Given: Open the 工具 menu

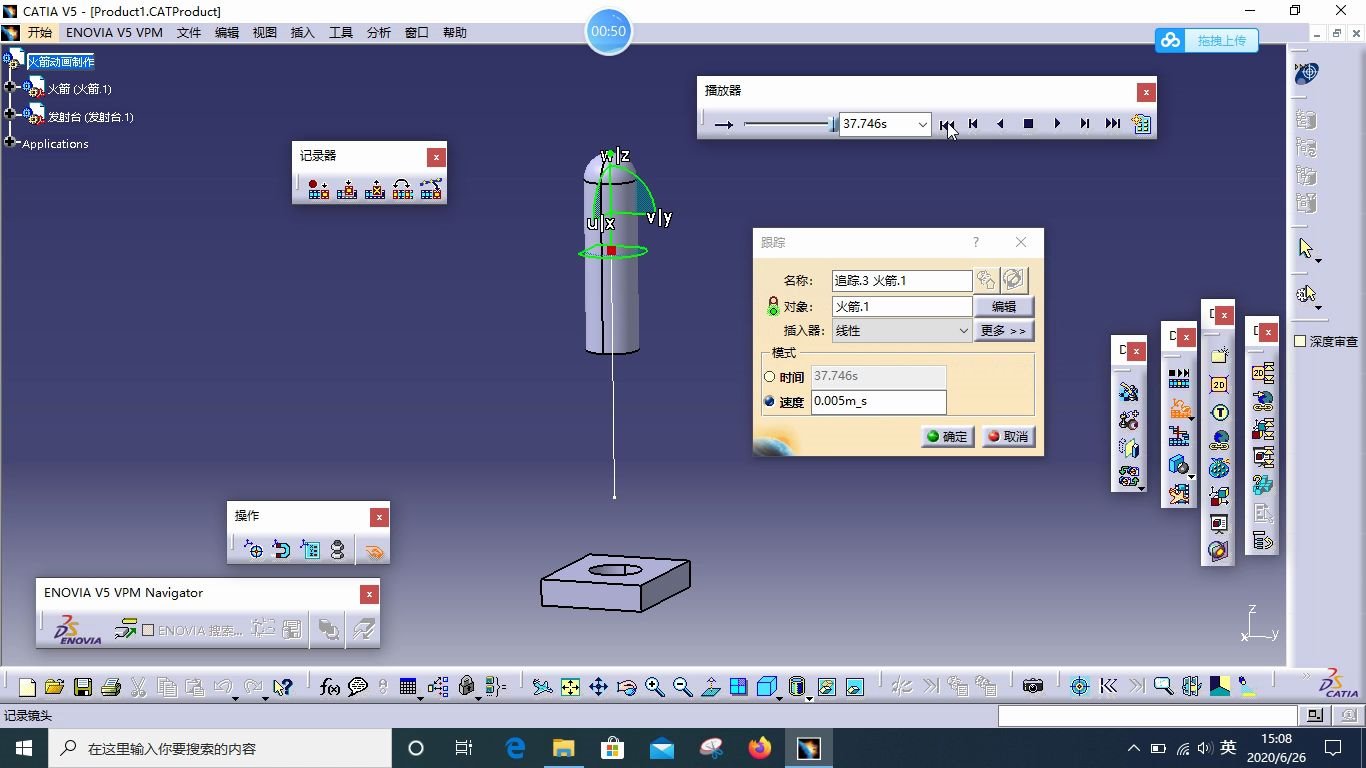Looking at the screenshot, I should pyautogui.click(x=341, y=33).
